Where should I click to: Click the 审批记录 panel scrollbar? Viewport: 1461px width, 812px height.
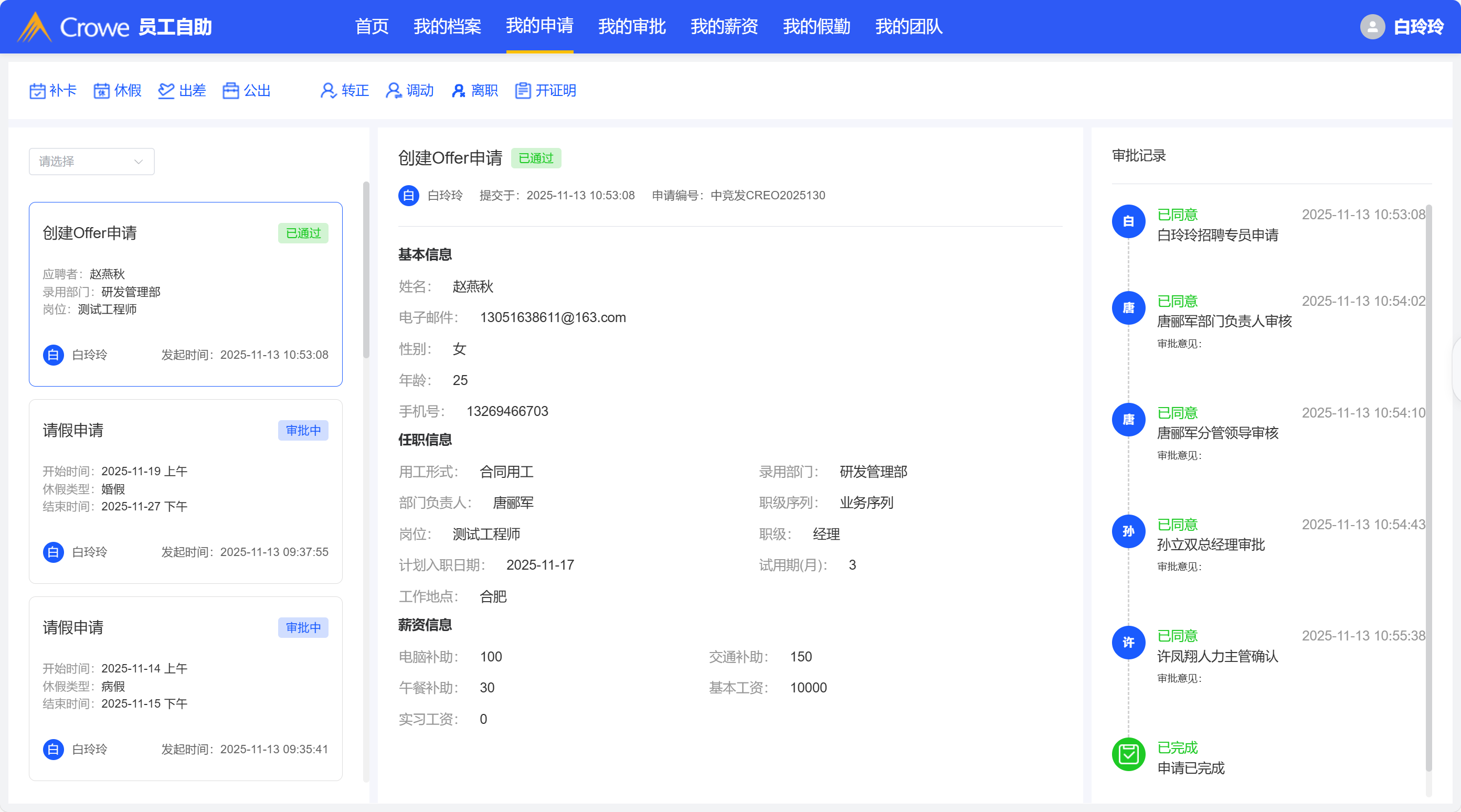click(x=1428, y=488)
